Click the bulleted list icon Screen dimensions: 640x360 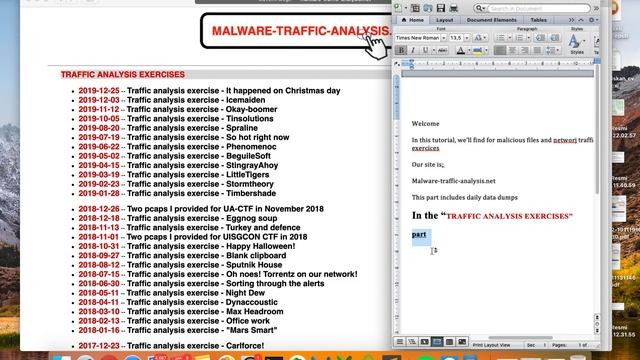click(500, 38)
